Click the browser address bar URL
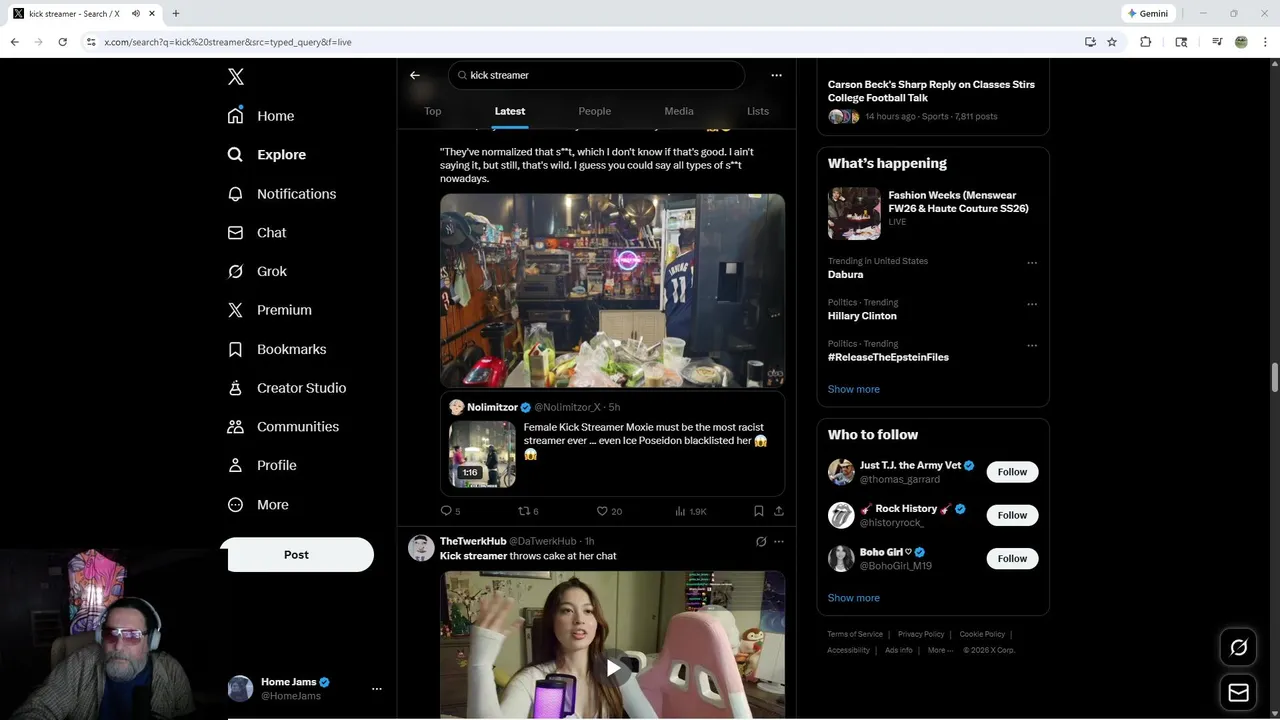 [x=228, y=42]
